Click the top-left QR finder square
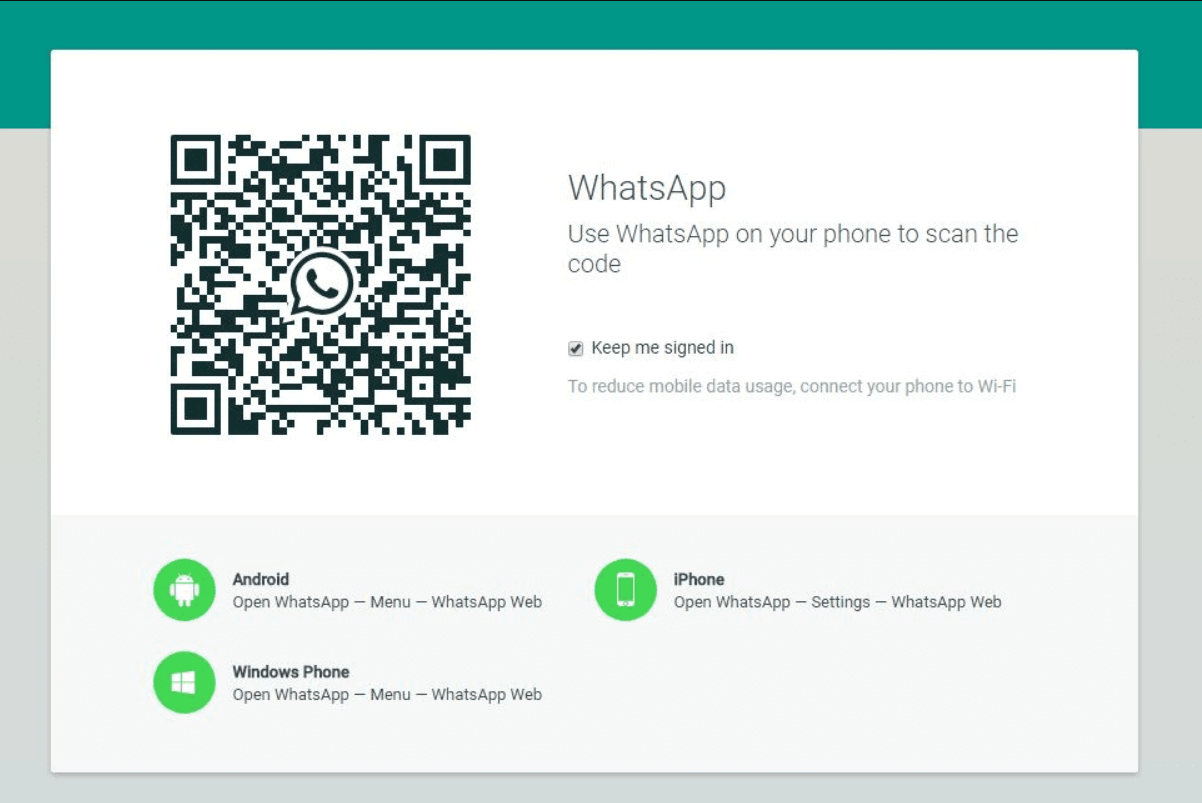Screen dimensions: 1202x803 (x=195, y=160)
